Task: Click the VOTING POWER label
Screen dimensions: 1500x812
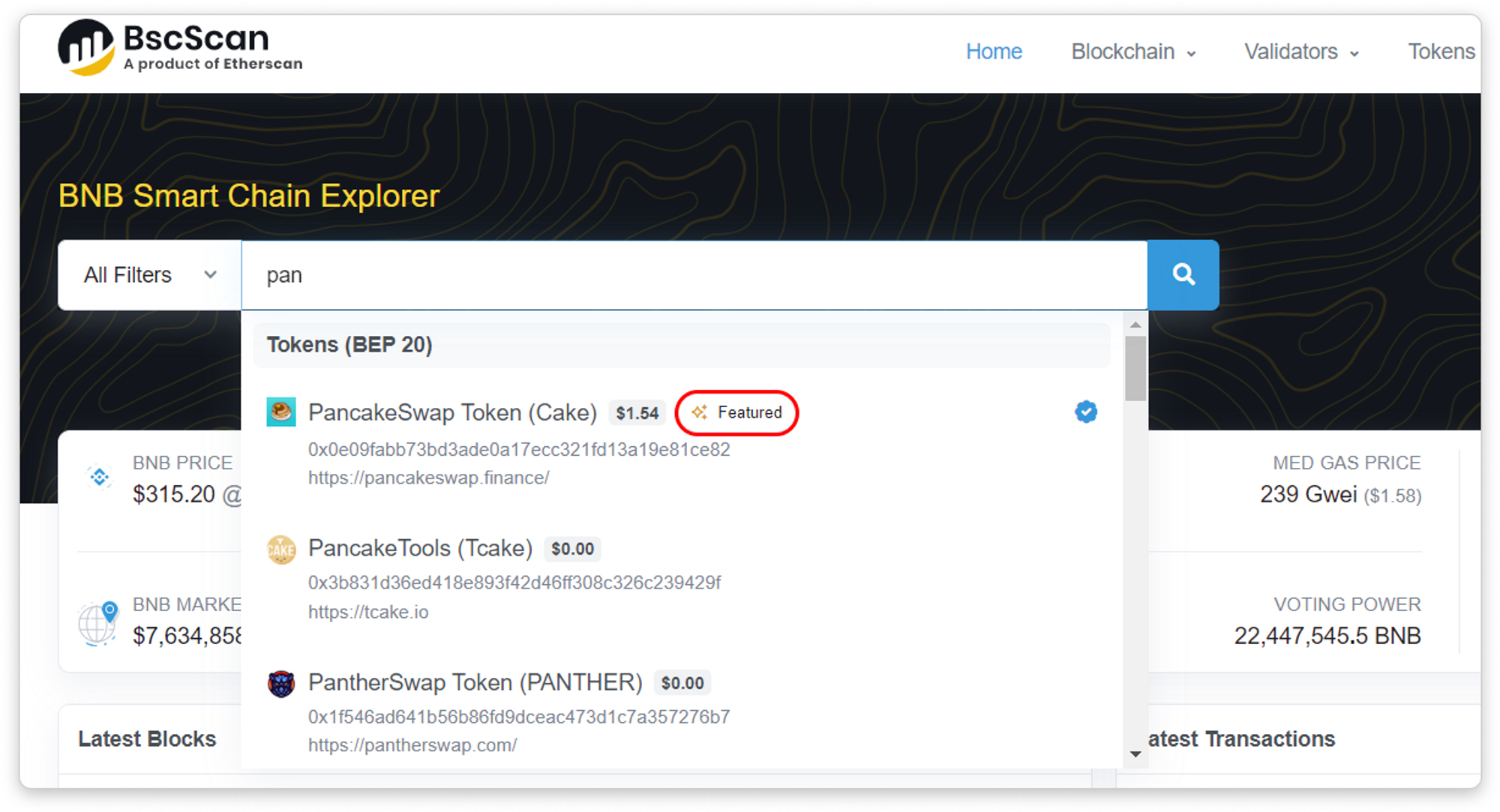Action: click(1348, 604)
